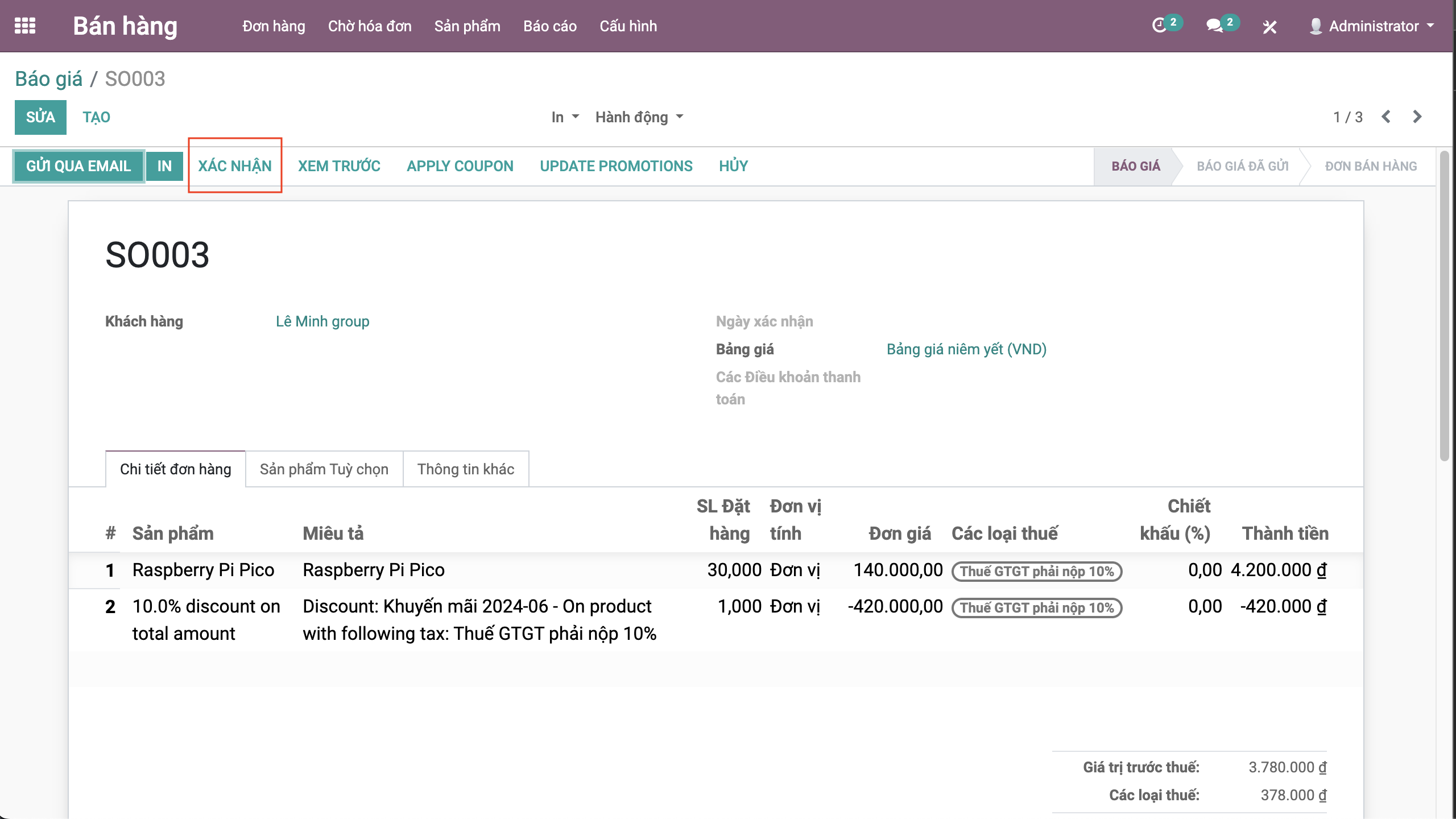The height and width of the screenshot is (819, 1456).
Task: Click the debug tools icon
Action: click(1269, 27)
